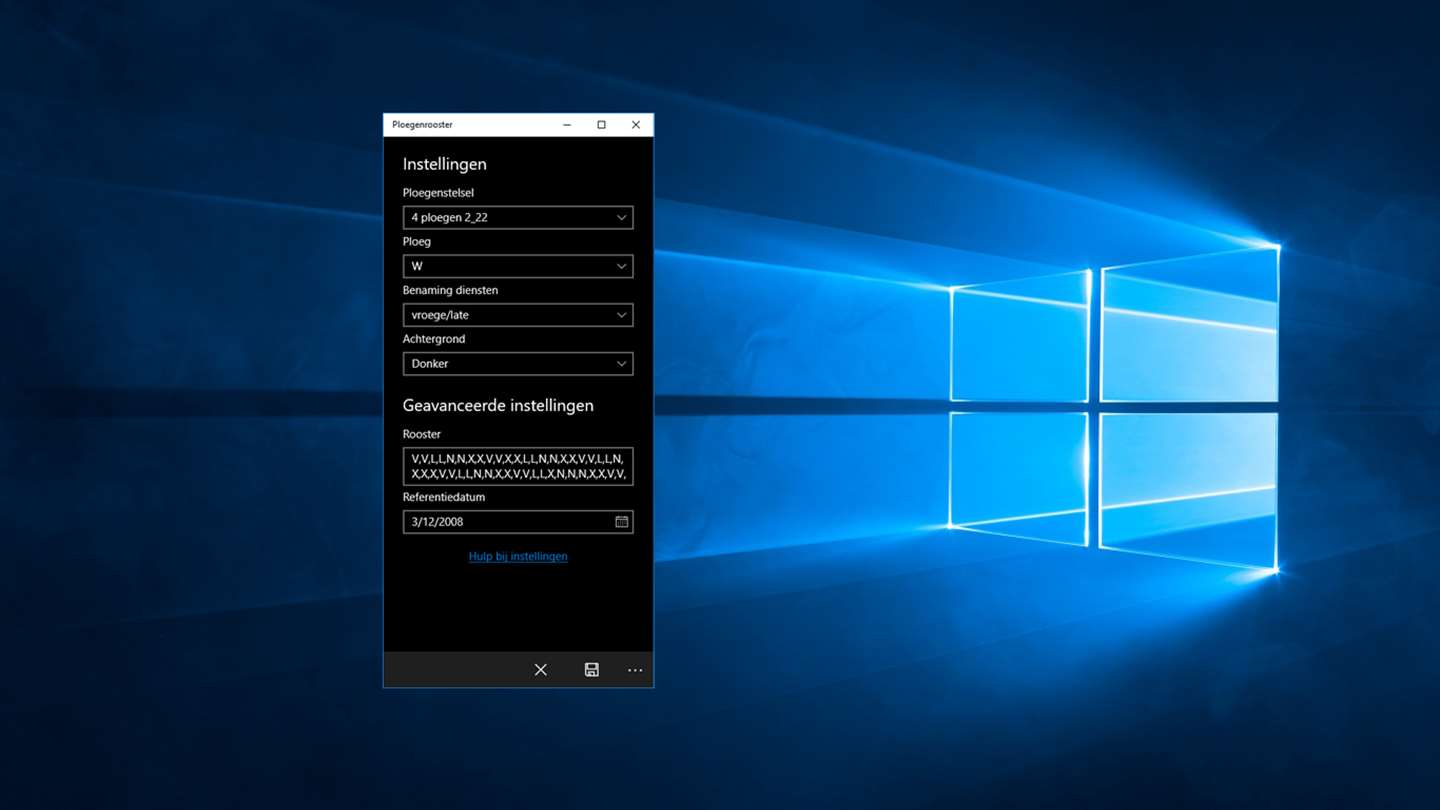The width and height of the screenshot is (1440, 810).
Task: Close the Ploegenrooster window
Action: 636,125
